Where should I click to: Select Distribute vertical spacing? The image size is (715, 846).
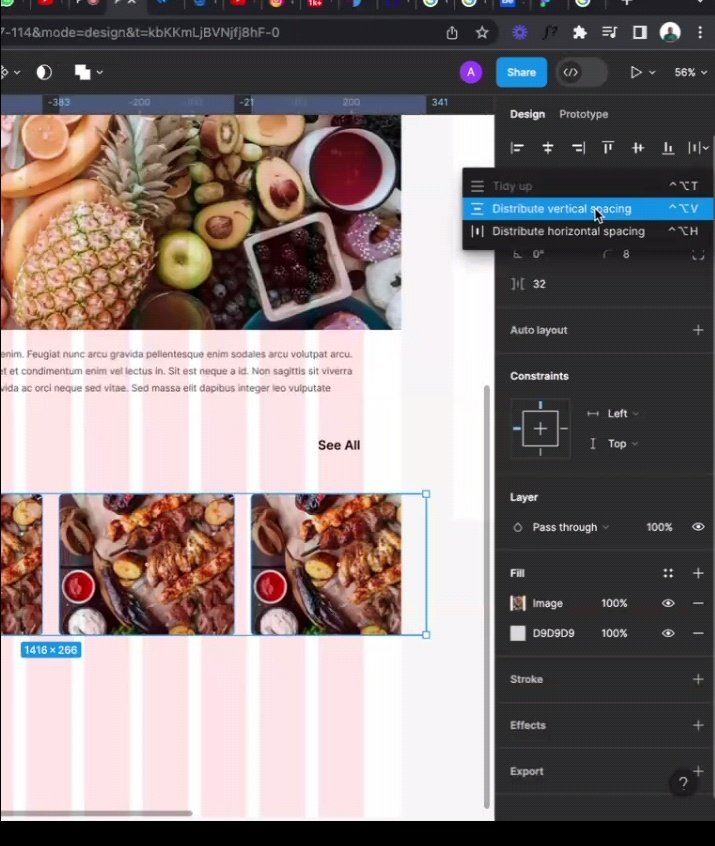point(588,209)
